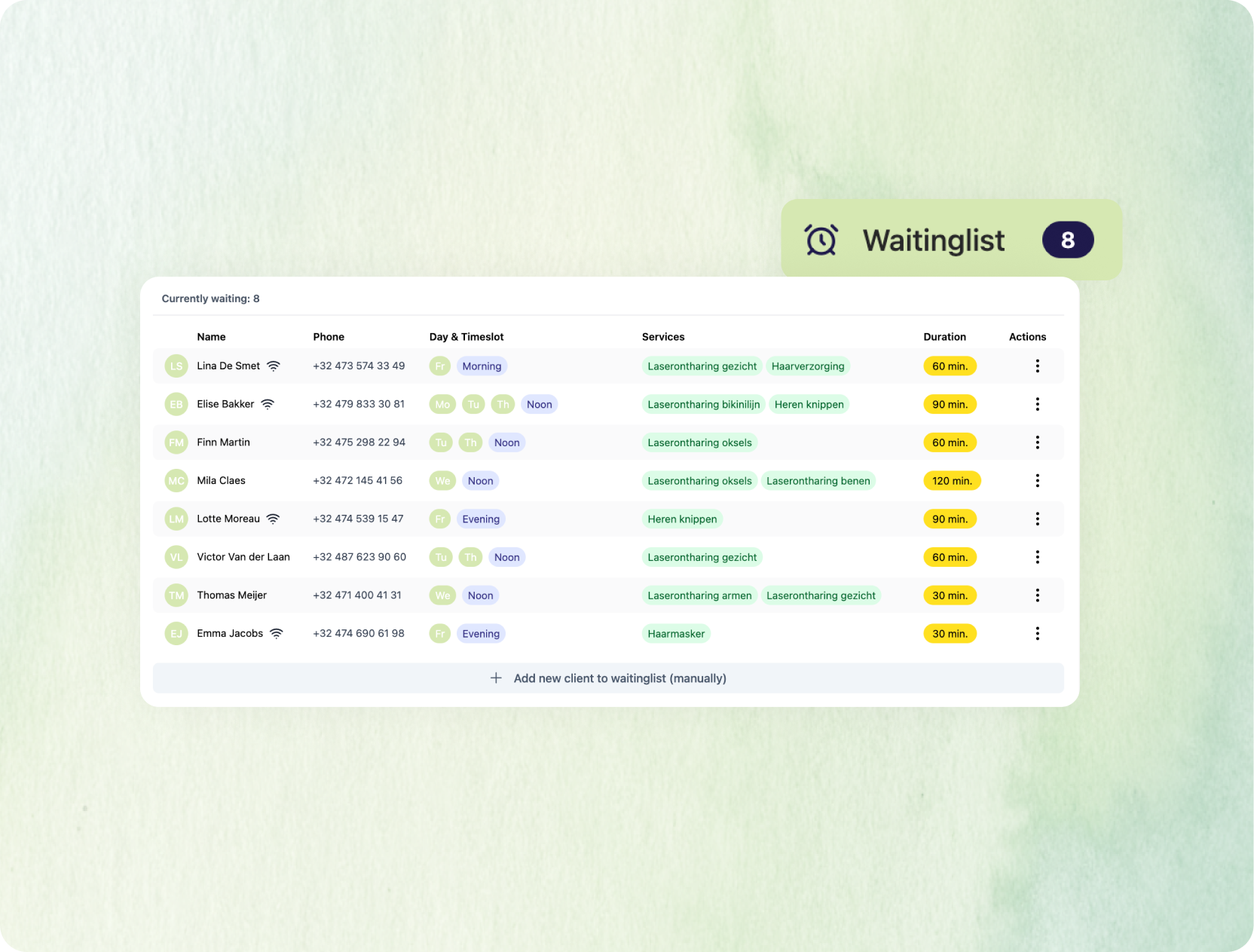Click the LS avatar circle
Image resolution: width=1254 pixels, height=952 pixels.
click(x=176, y=366)
